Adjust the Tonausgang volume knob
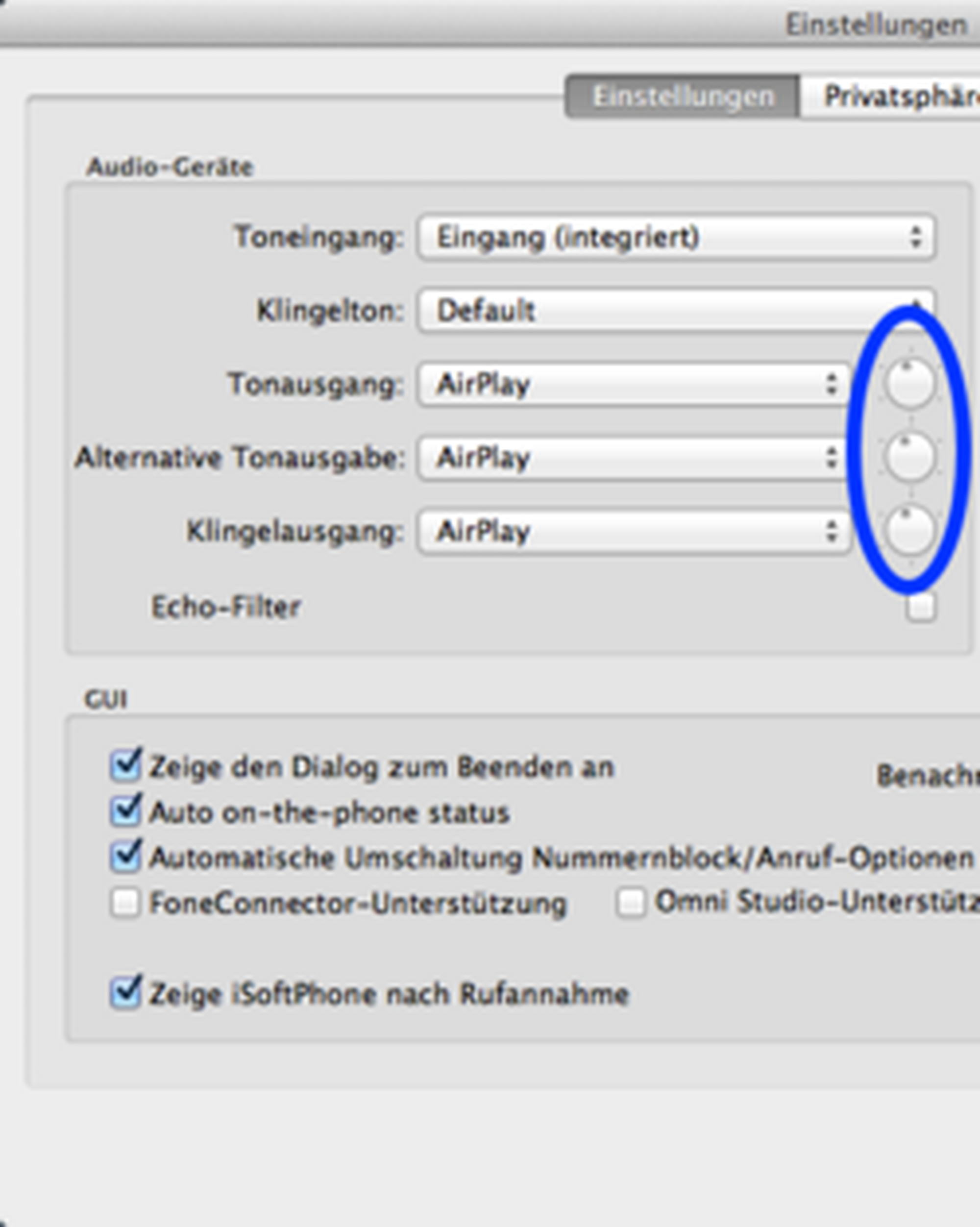 pos(910,384)
